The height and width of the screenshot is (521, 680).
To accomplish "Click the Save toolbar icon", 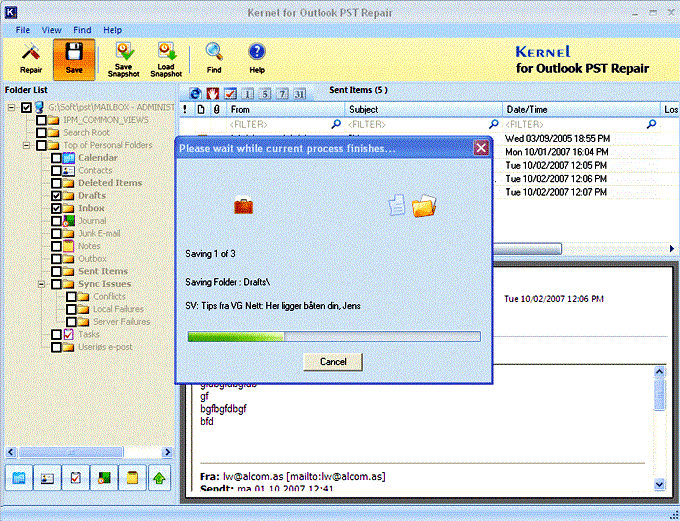I will click(x=74, y=59).
